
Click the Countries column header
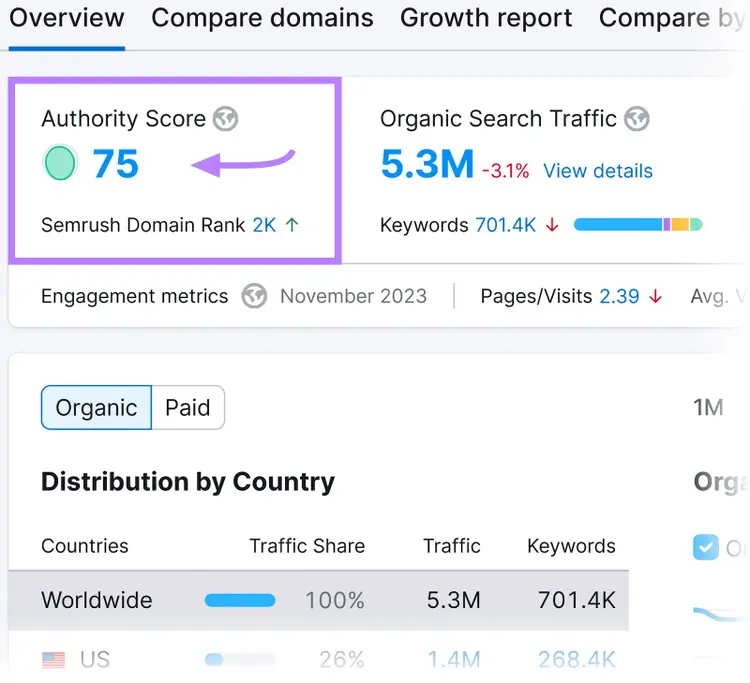coord(85,546)
